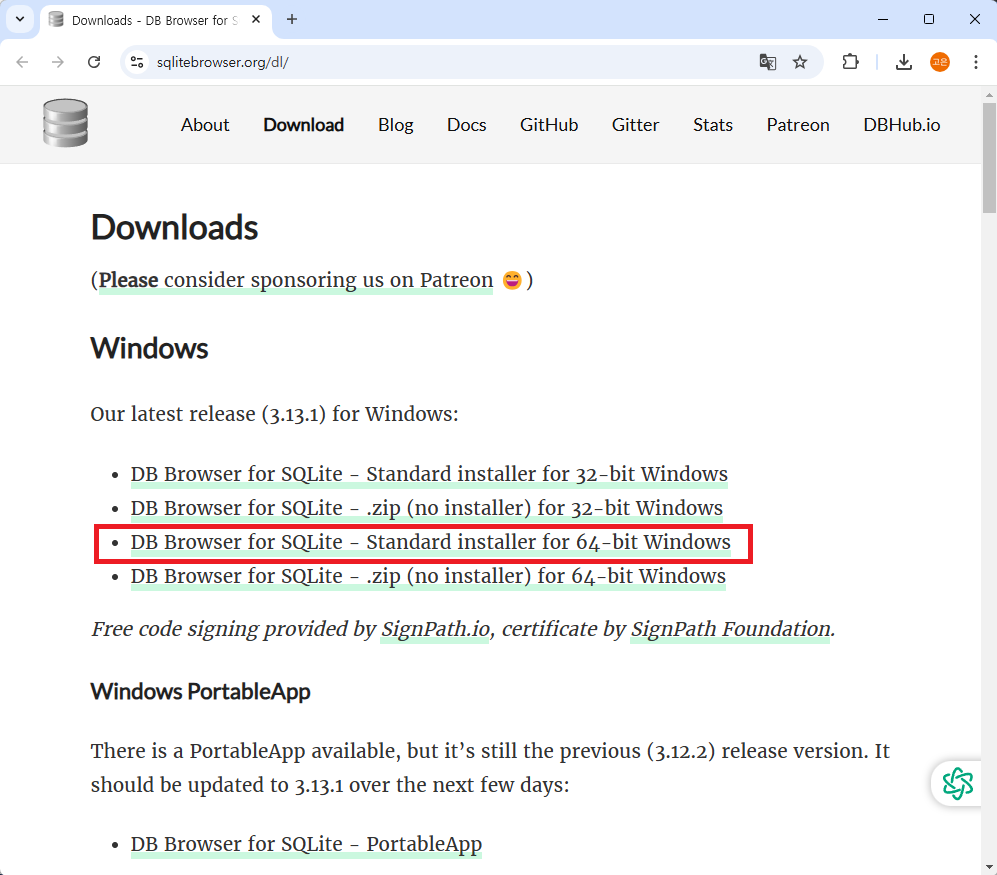Click the browser forward arrow

(58, 62)
